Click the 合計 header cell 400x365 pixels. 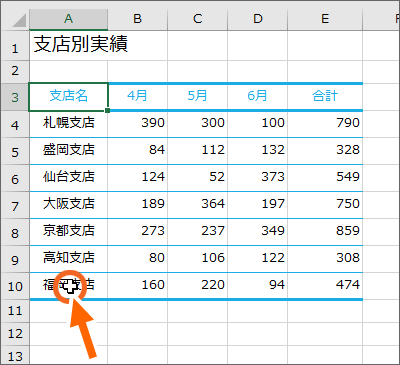(325, 97)
